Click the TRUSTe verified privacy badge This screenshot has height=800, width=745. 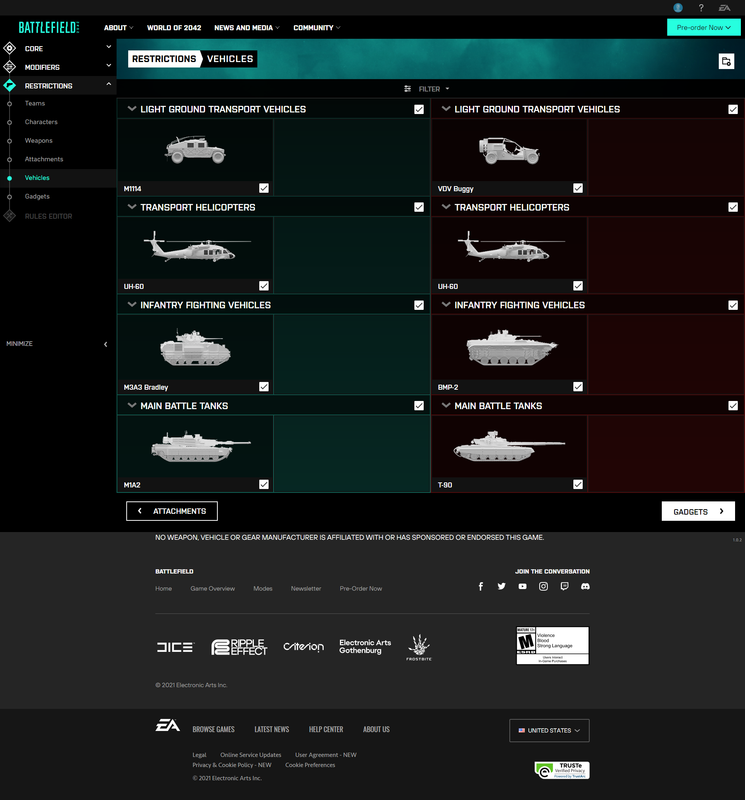562,770
